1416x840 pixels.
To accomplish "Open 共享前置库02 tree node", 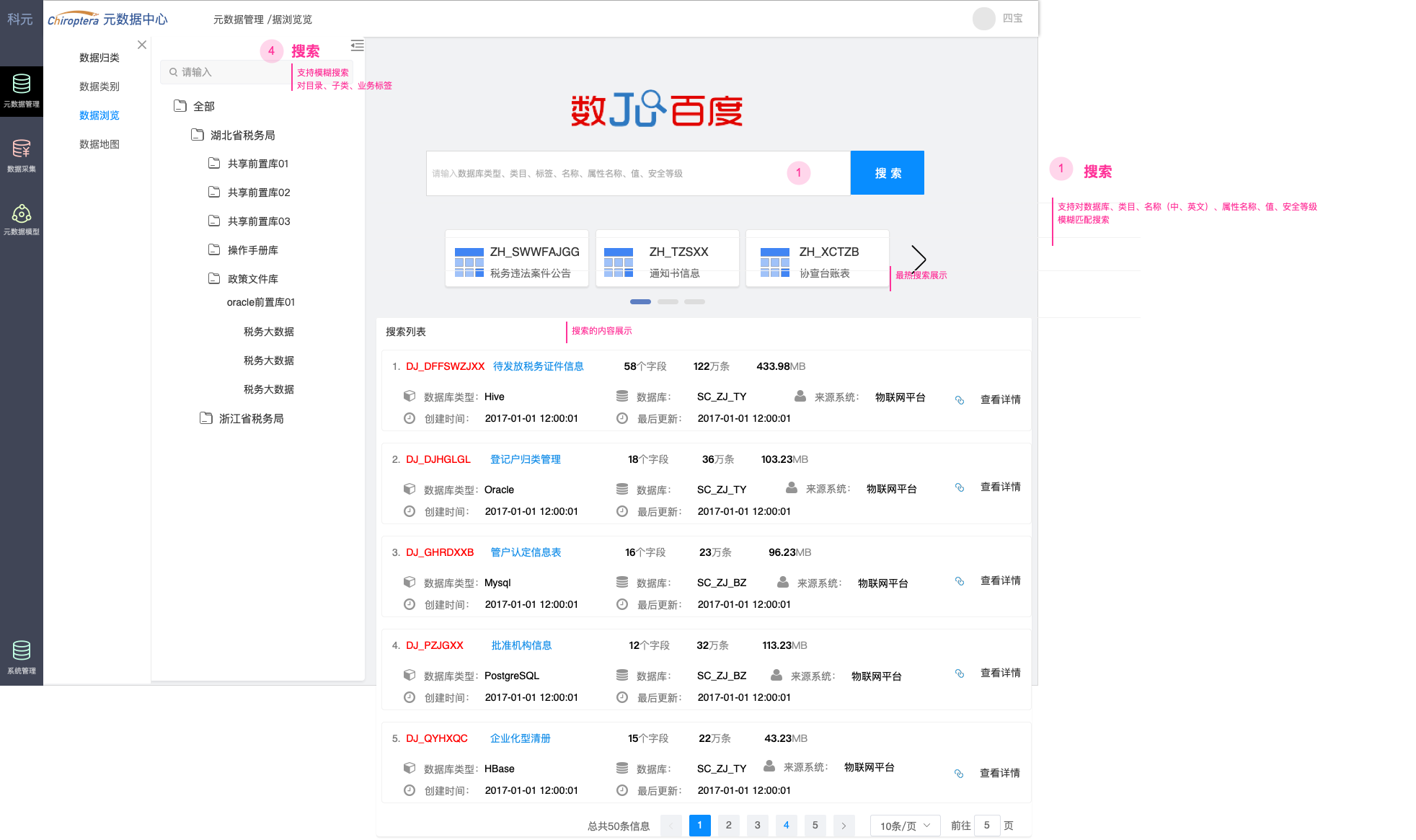I will click(259, 193).
